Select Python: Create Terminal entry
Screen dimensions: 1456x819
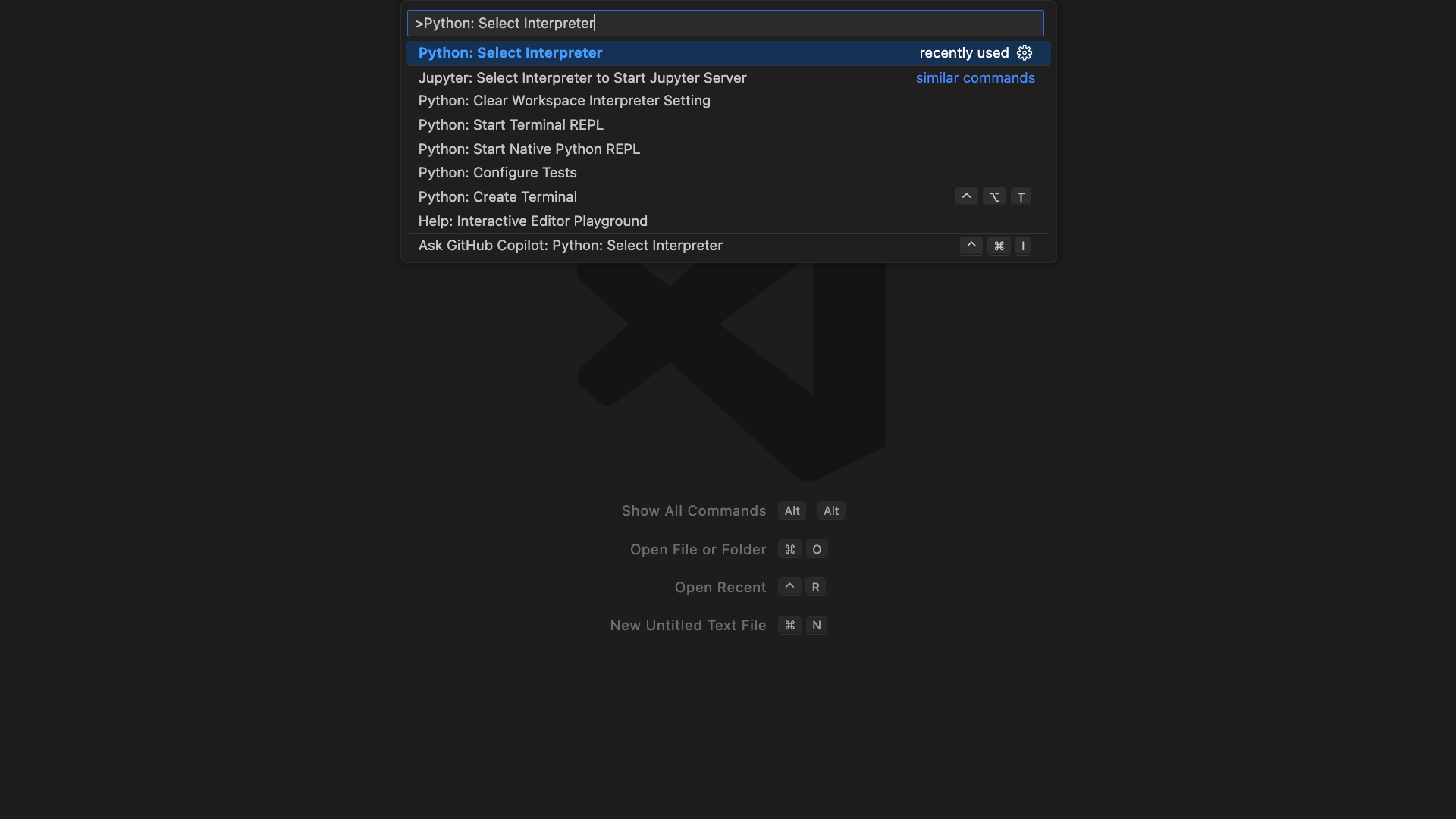click(497, 196)
